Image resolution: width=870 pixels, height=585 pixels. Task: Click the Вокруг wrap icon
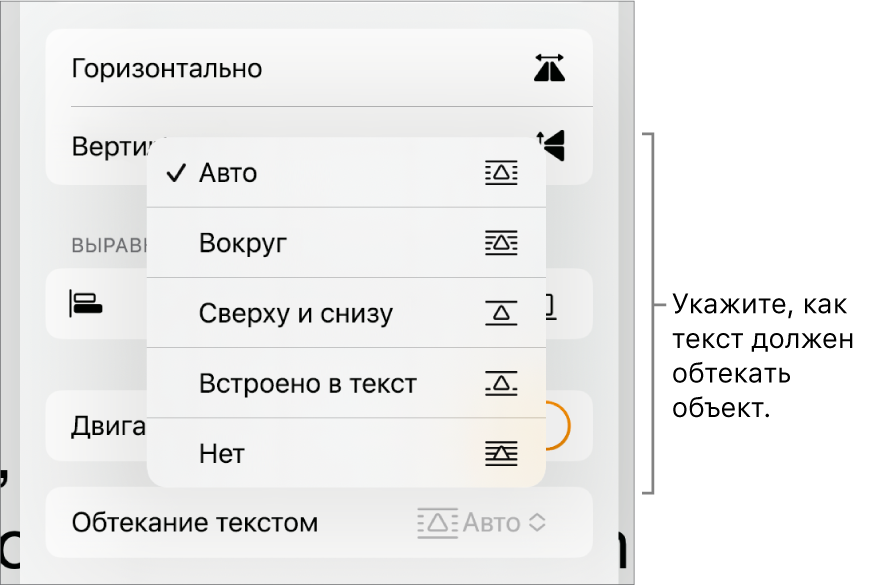[501, 243]
